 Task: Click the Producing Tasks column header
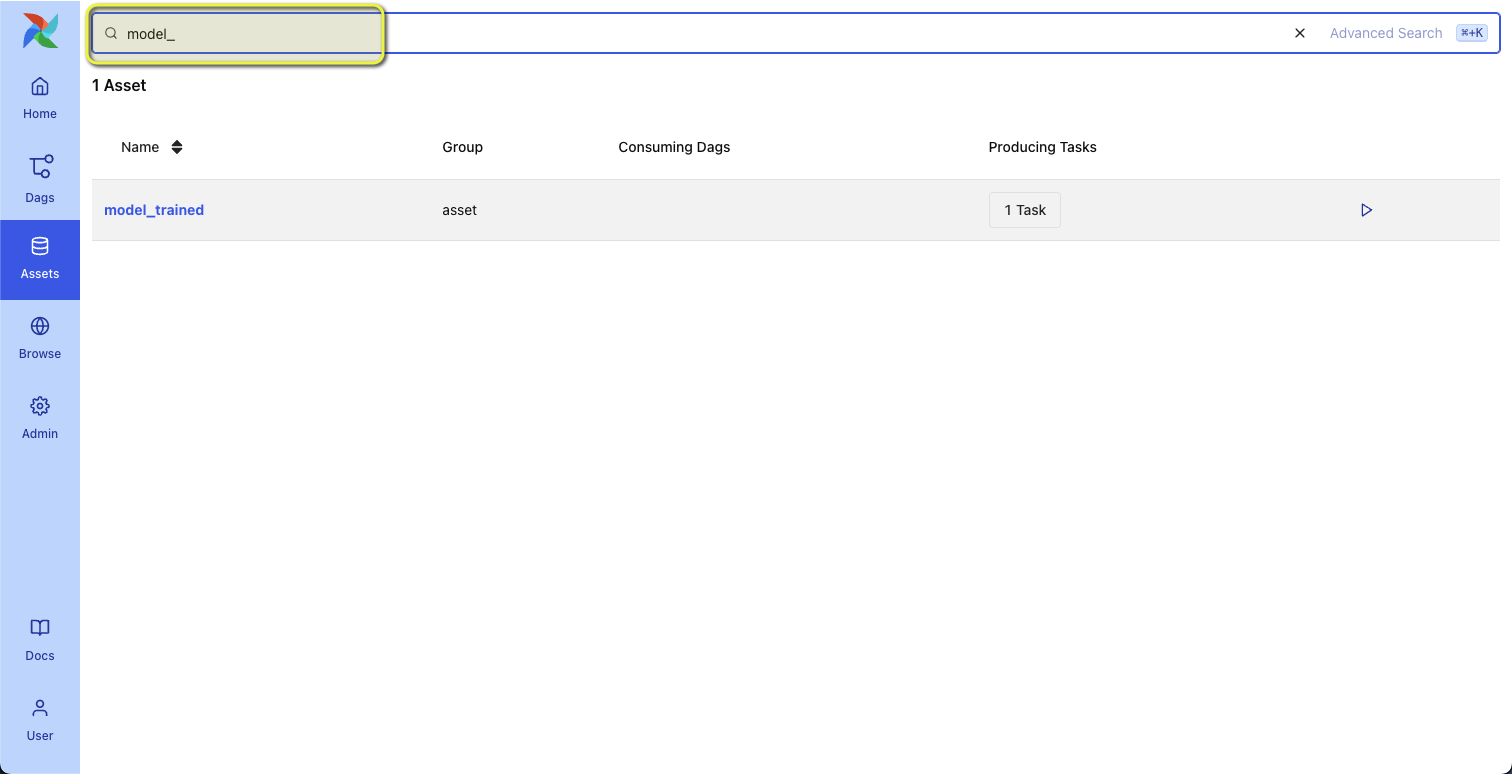1042,147
